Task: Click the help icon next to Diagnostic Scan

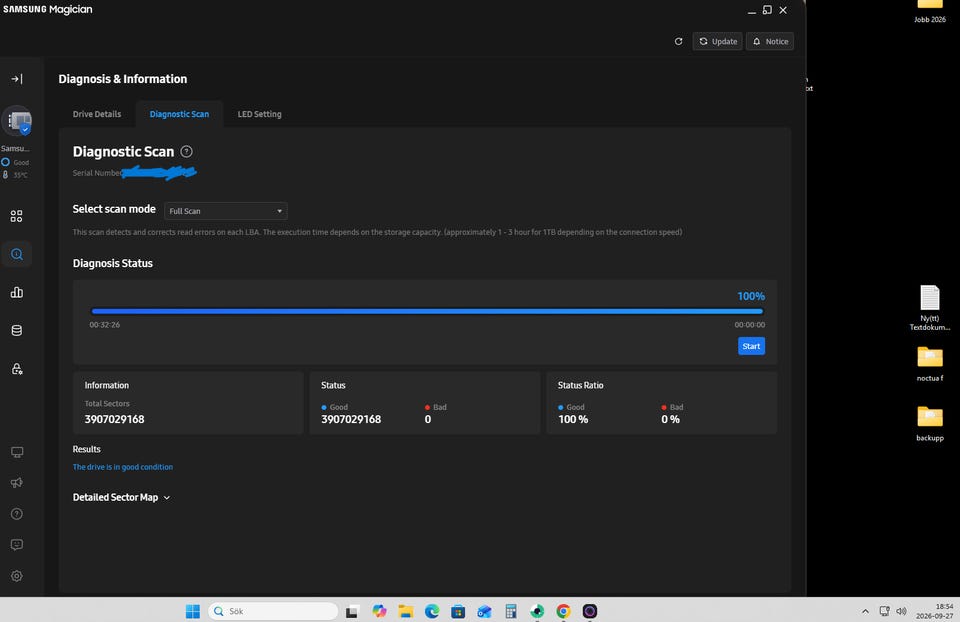Action: (187, 151)
